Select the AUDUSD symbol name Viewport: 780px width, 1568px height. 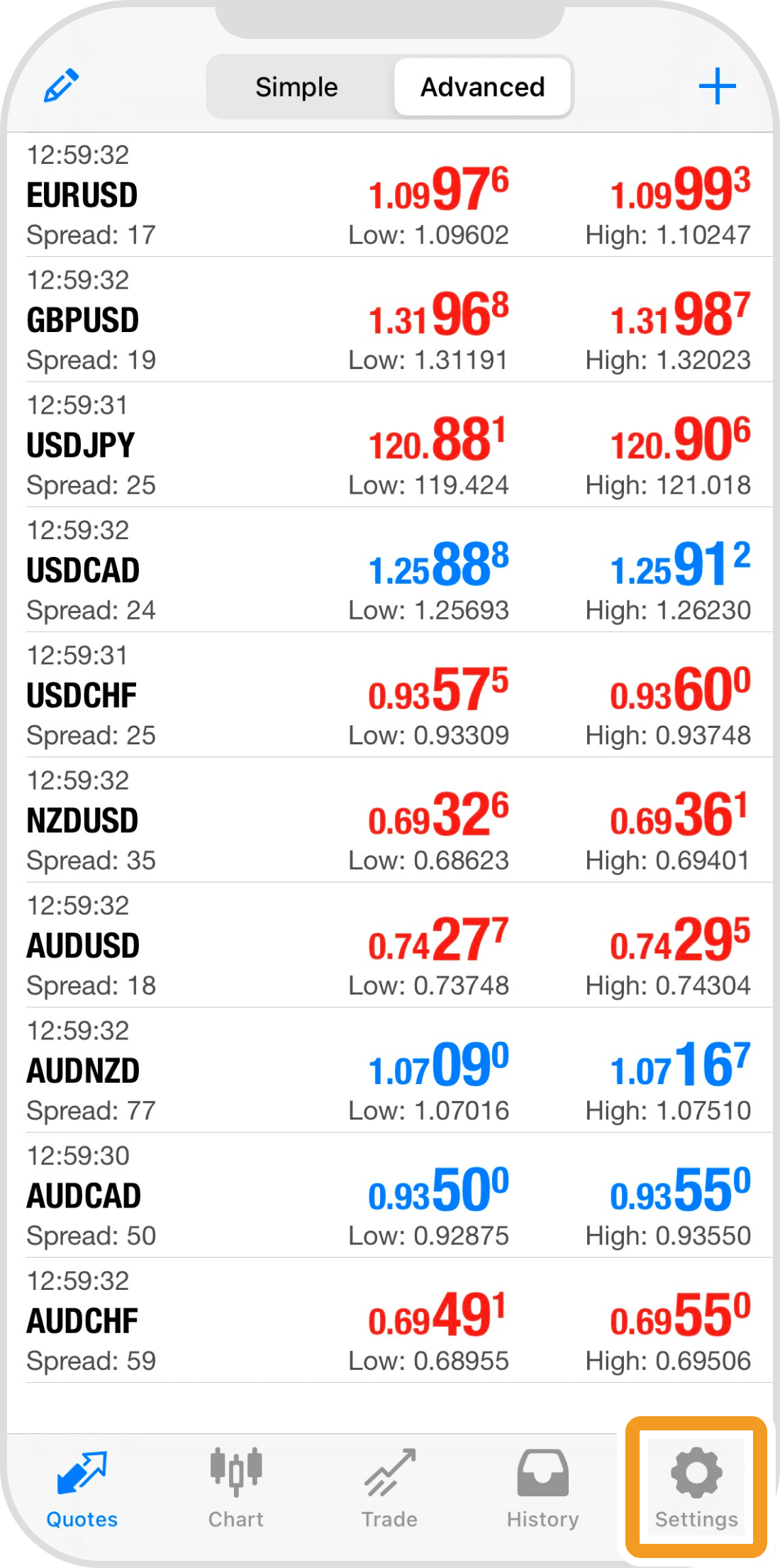(83, 946)
